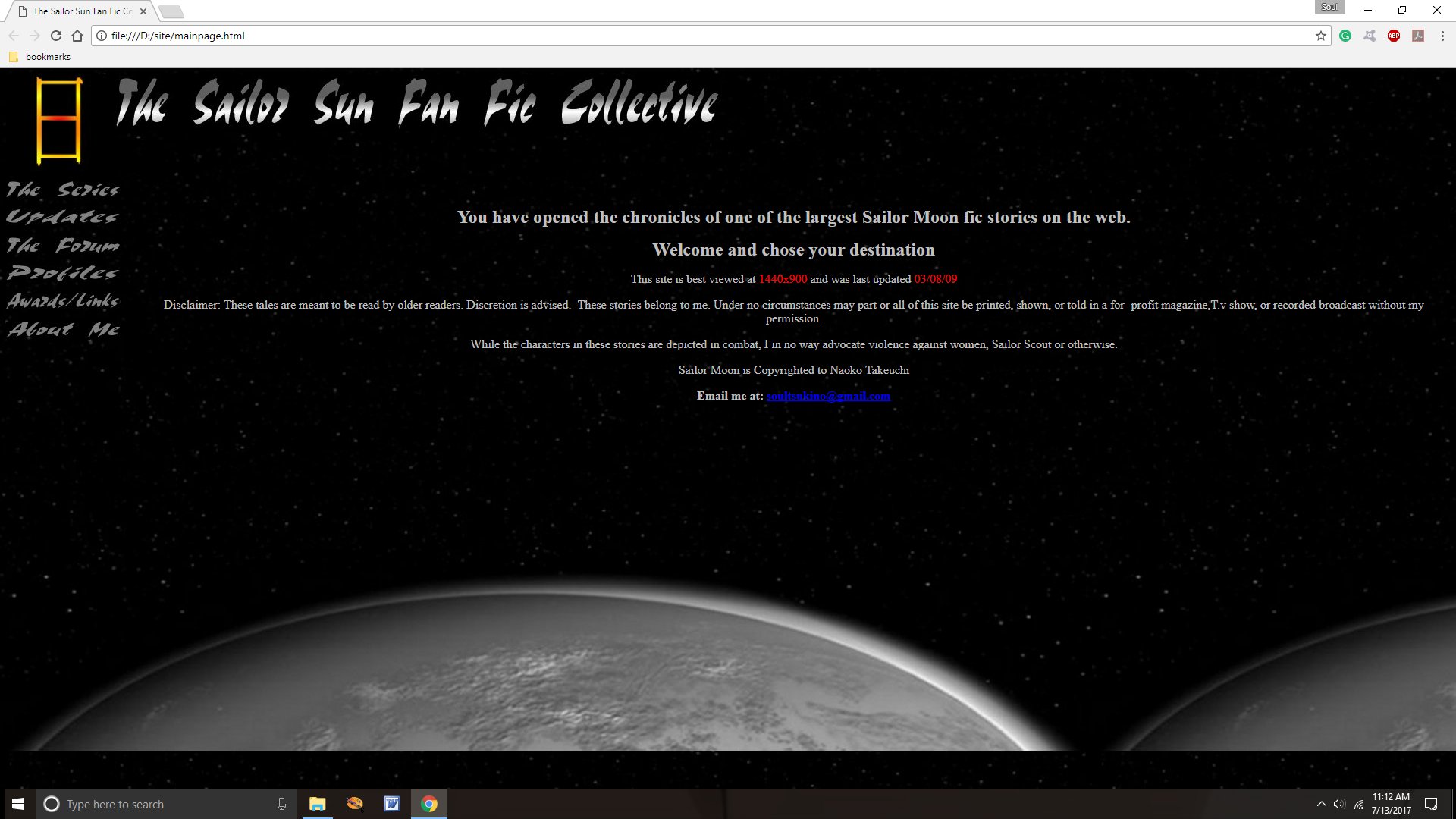This screenshot has width=1456, height=819.
Task: Click the Type here to search box
Action: point(167,804)
